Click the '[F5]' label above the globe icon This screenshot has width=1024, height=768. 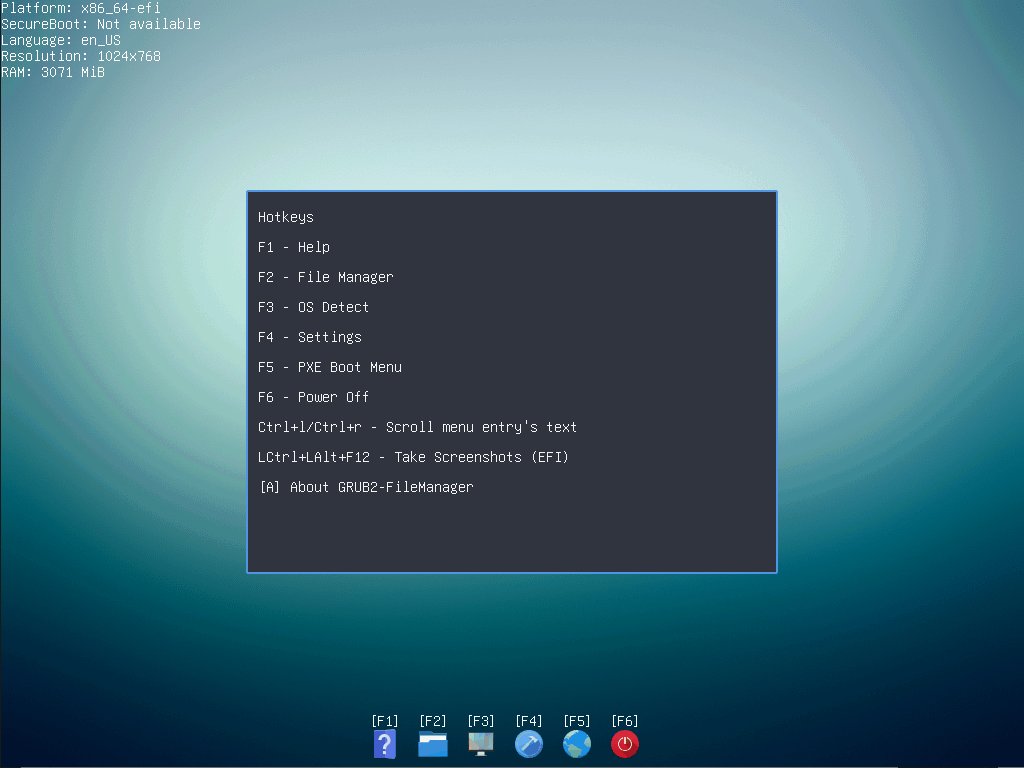click(x=577, y=721)
